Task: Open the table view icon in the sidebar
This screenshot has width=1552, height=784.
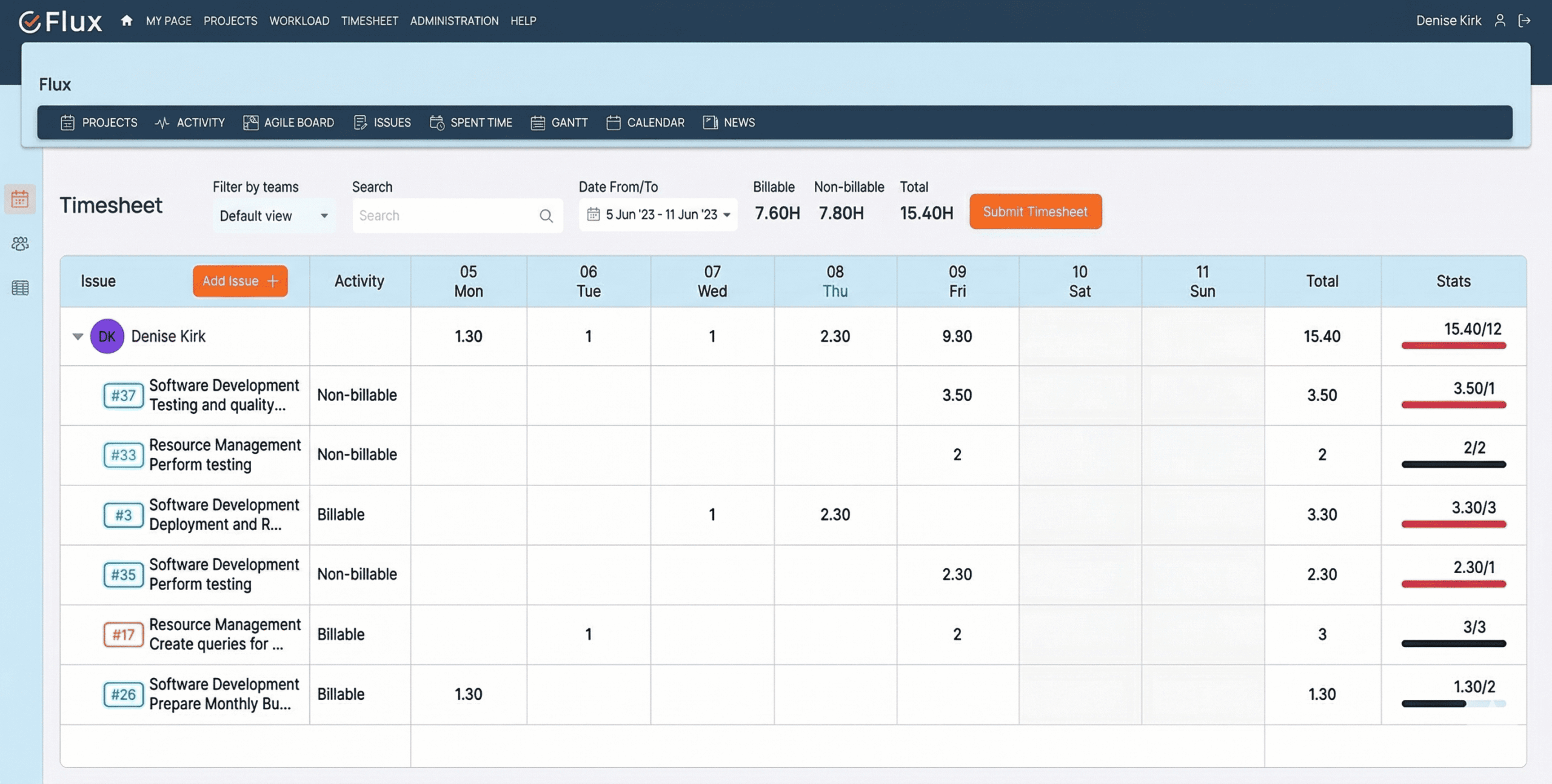Action: (x=20, y=288)
